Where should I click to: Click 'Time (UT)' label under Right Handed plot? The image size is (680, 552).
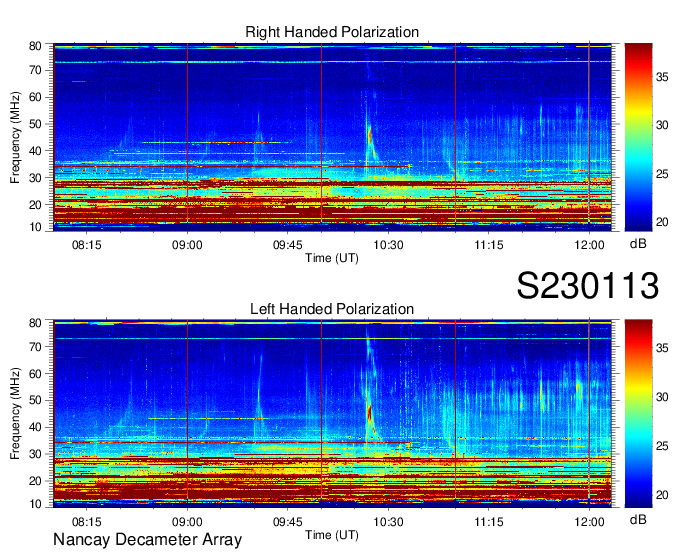coord(332,258)
